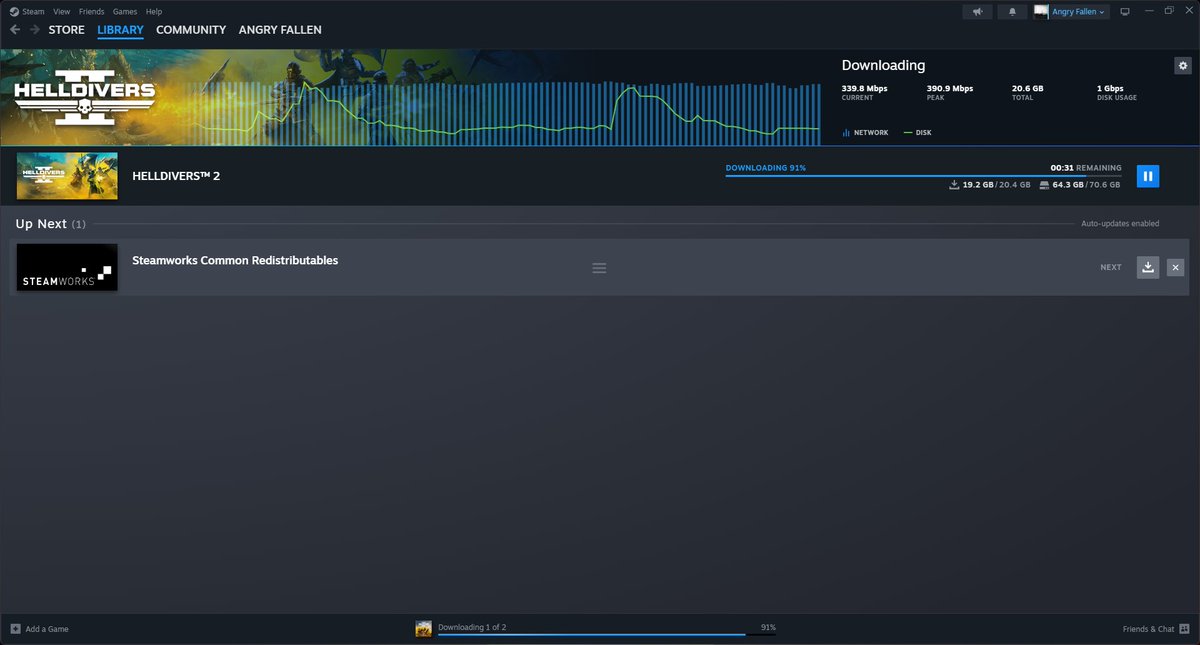The width and height of the screenshot is (1200, 645).
Task: Click the 20.6 GB total value
Action: pos(1027,88)
